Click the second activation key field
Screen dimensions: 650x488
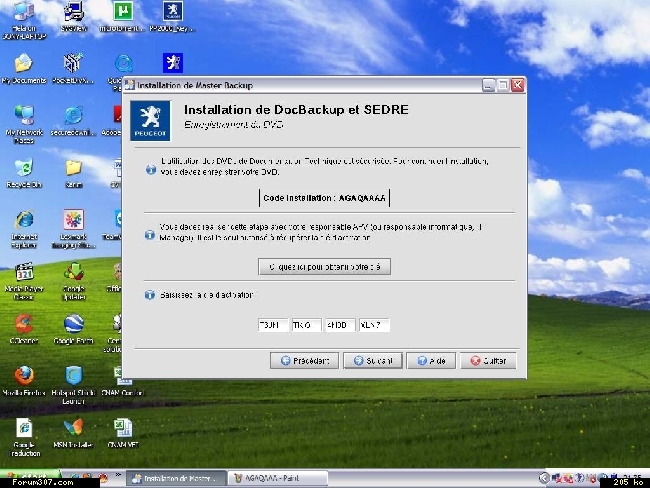[306, 325]
